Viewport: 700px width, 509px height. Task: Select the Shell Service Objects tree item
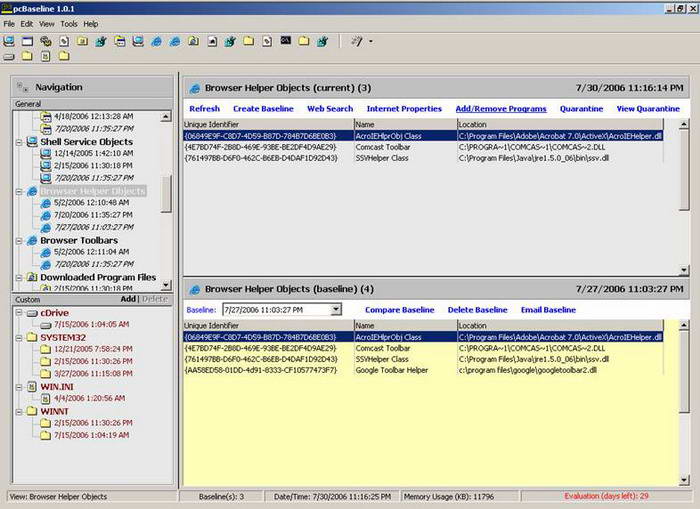click(86, 142)
